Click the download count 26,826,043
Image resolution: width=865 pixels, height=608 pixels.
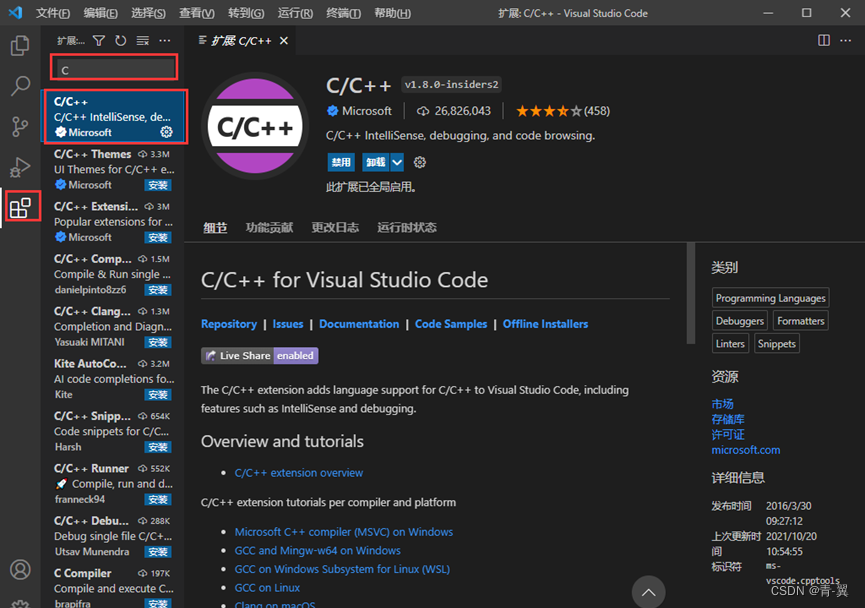point(453,111)
